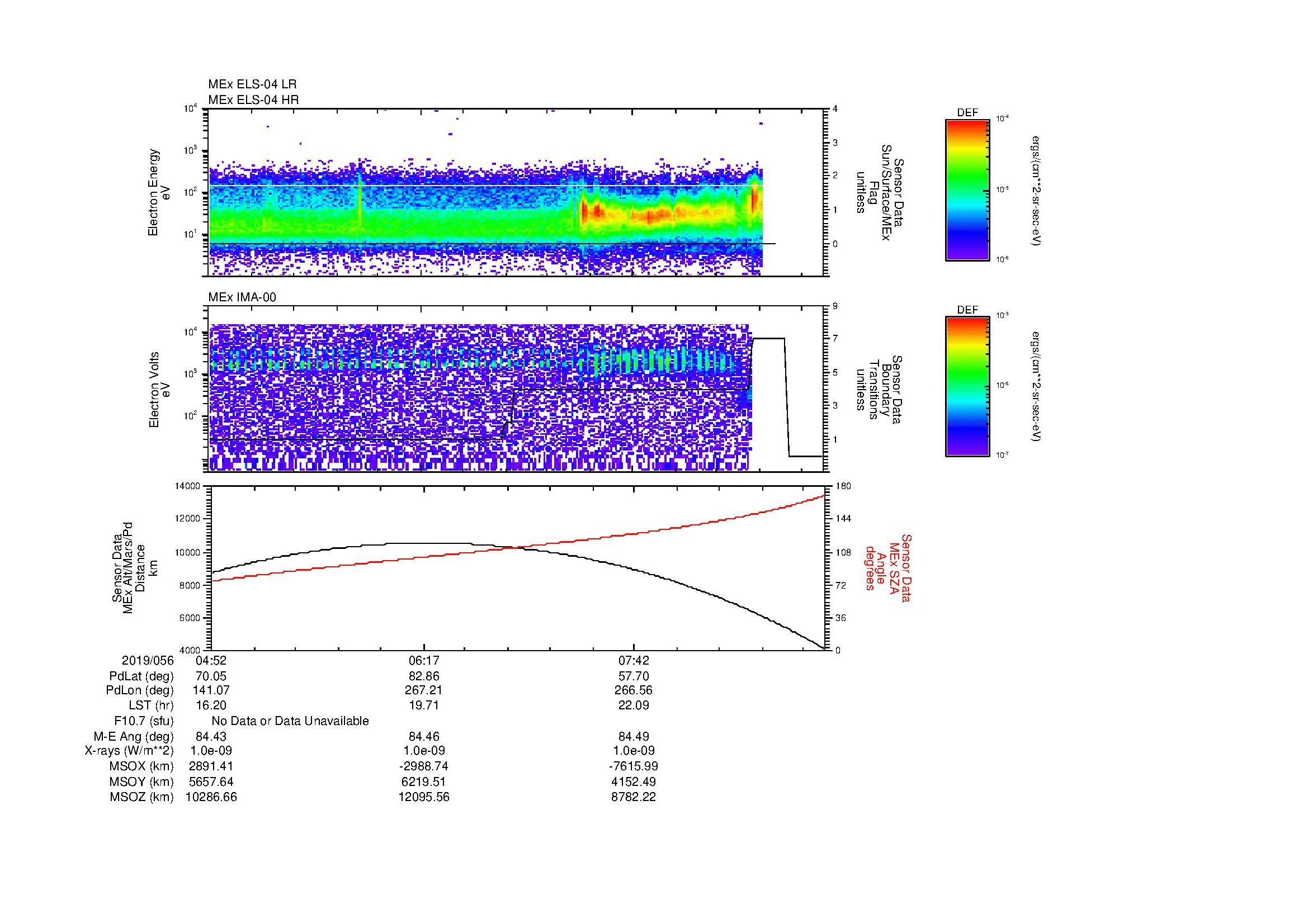Click the 'MEx Alt/Mars/Pd Distance km' axis label
This screenshot has height=924, width=1308.
134,567
